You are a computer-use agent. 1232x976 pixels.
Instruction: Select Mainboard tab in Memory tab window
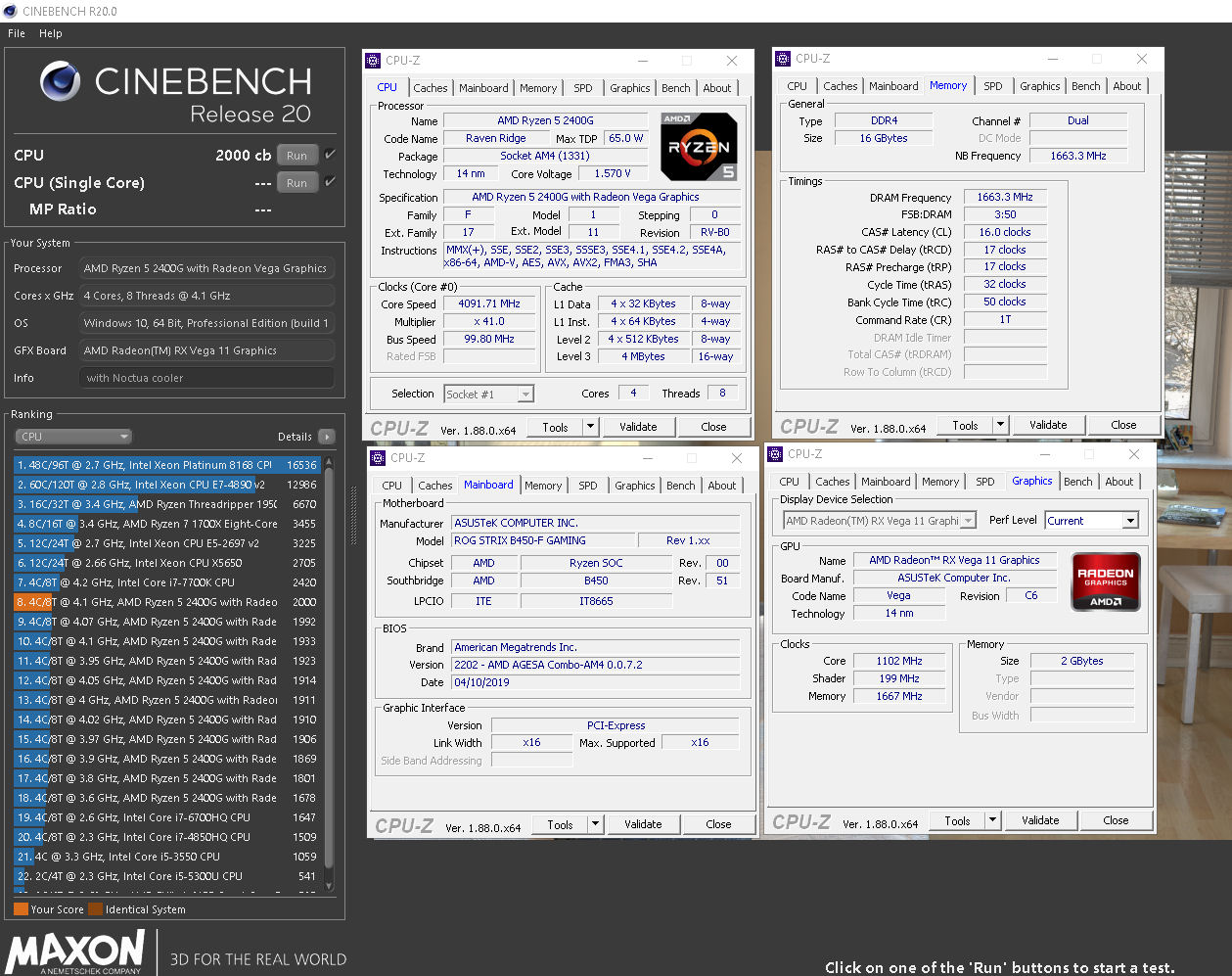pos(893,86)
